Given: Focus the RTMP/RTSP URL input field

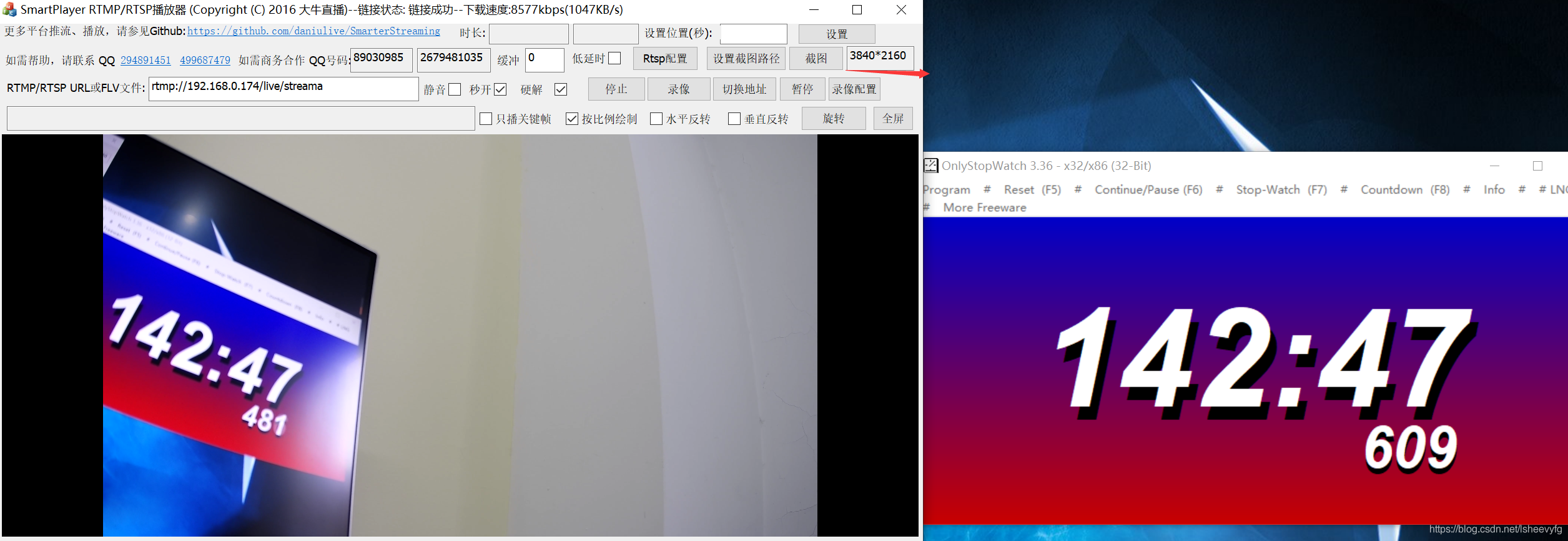Looking at the screenshot, I should click(284, 89).
